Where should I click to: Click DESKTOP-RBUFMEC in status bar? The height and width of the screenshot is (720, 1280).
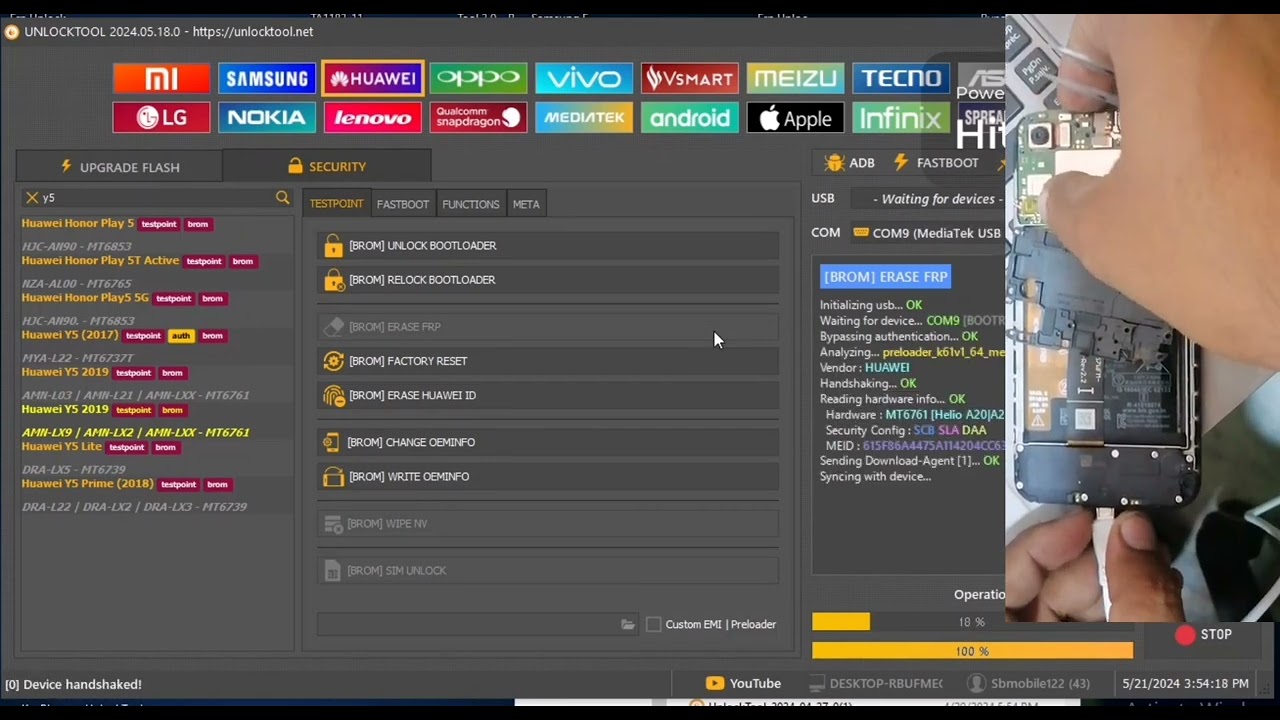(x=876, y=683)
